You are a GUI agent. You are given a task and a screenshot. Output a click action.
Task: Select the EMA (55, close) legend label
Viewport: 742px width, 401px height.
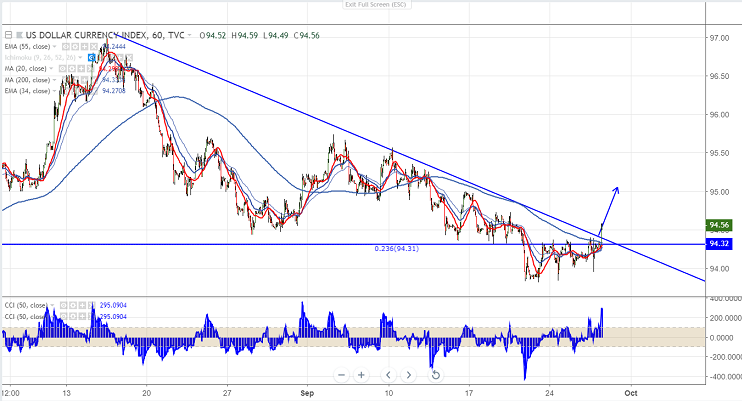[27, 46]
